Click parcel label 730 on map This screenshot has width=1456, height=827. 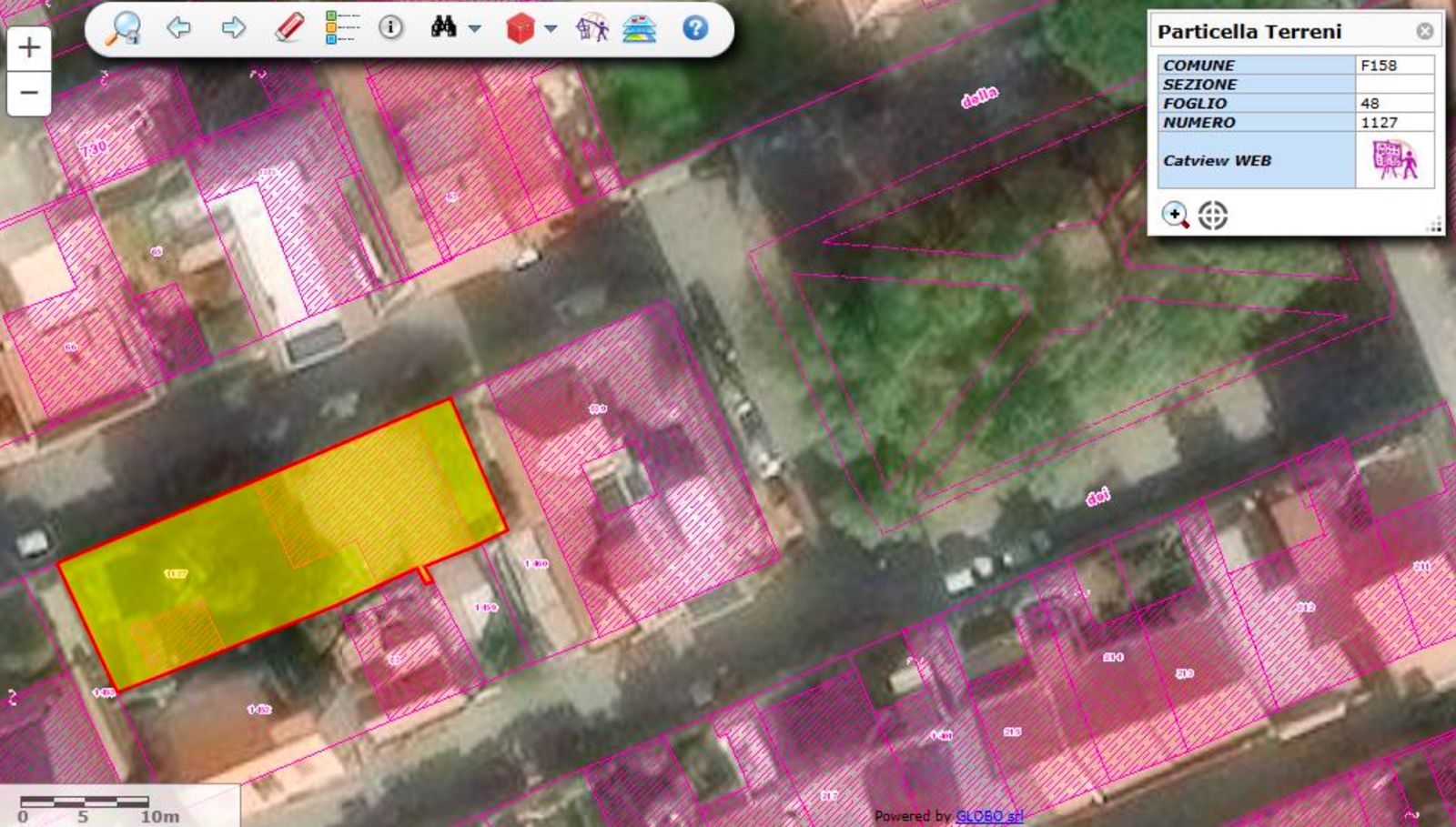[x=94, y=148]
